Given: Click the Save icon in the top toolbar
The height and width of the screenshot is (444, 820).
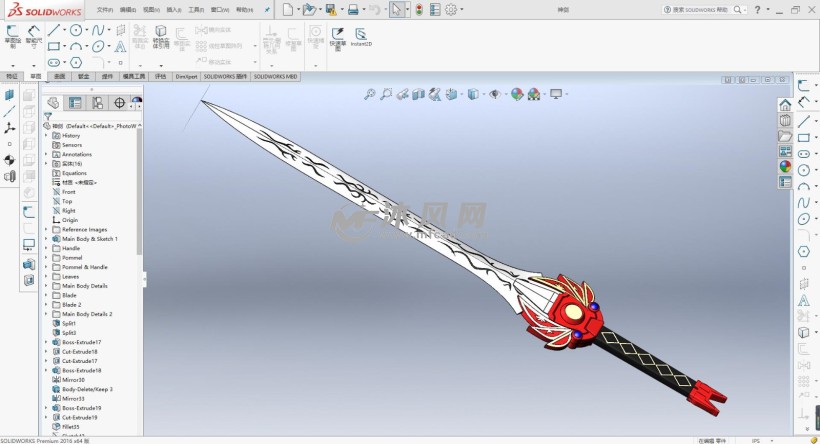Looking at the screenshot, I should coord(331,9).
